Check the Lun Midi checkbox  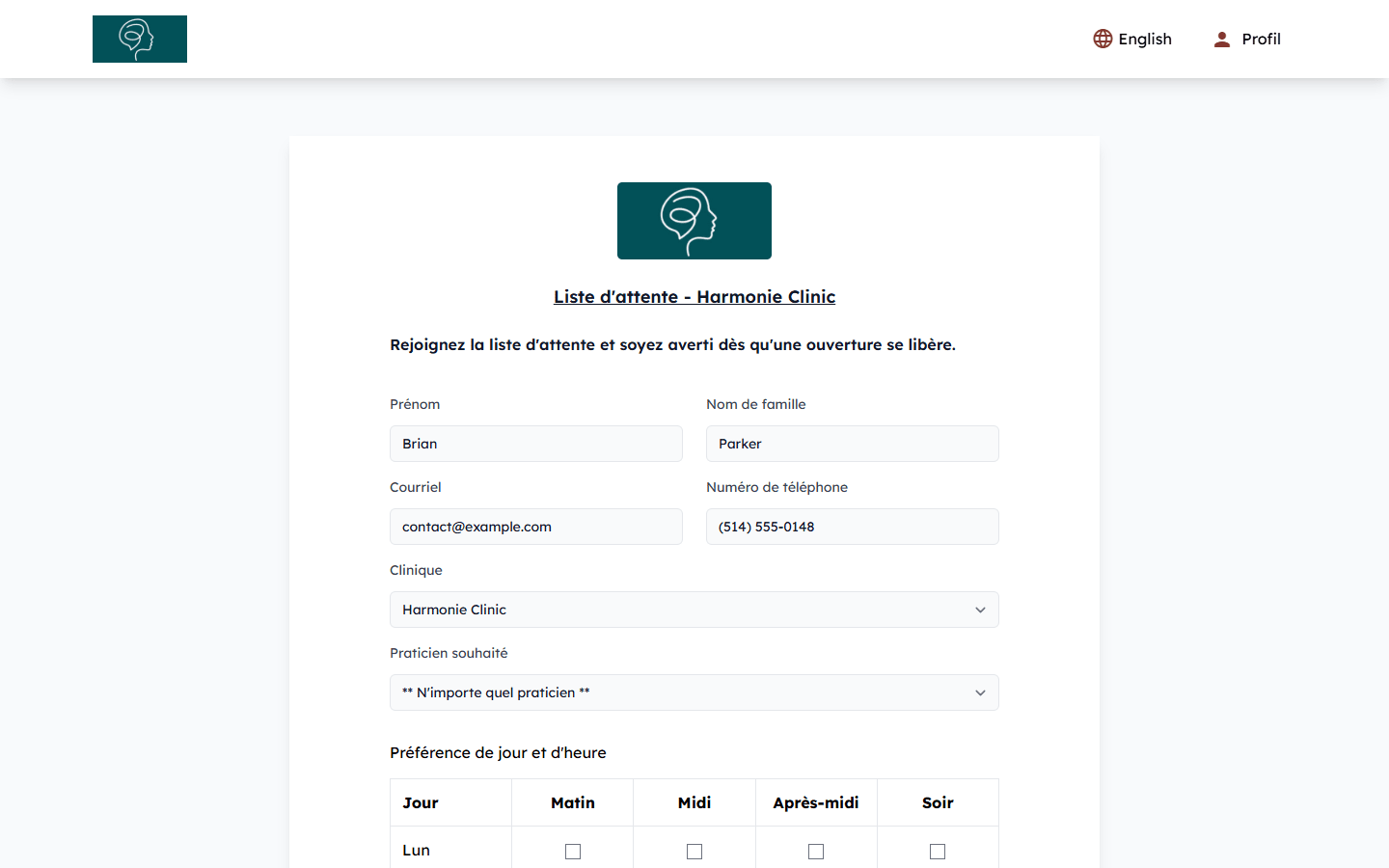tap(694, 852)
